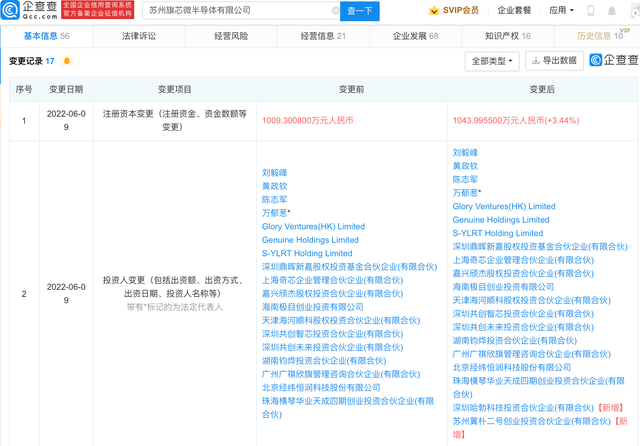Screen dimensions: 640x446
Task: Open S-YLRT Holding Limited in 变更后 column
Action: pyautogui.click(x=498, y=234)
